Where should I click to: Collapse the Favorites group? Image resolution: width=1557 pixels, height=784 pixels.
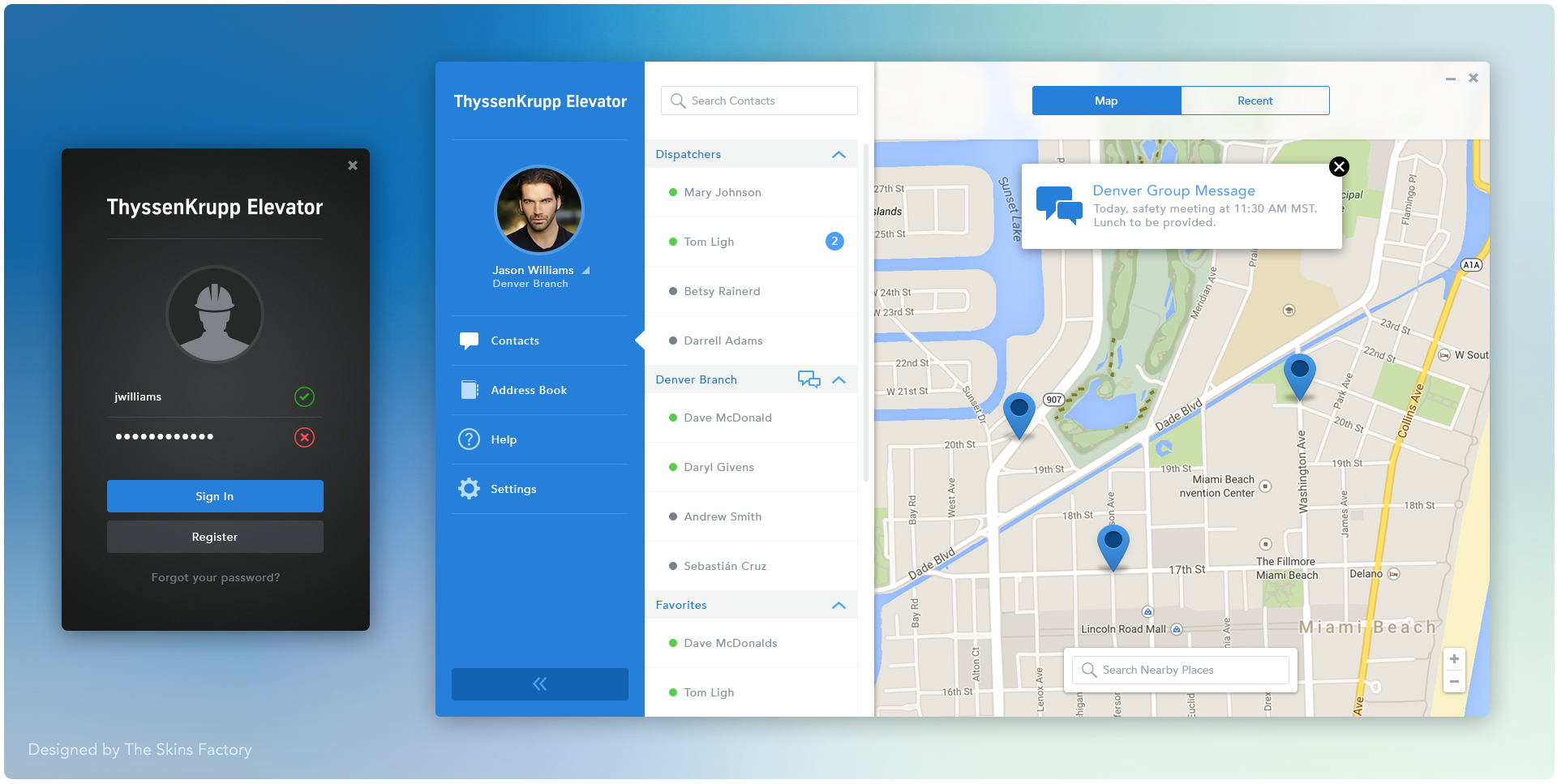click(x=839, y=605)
